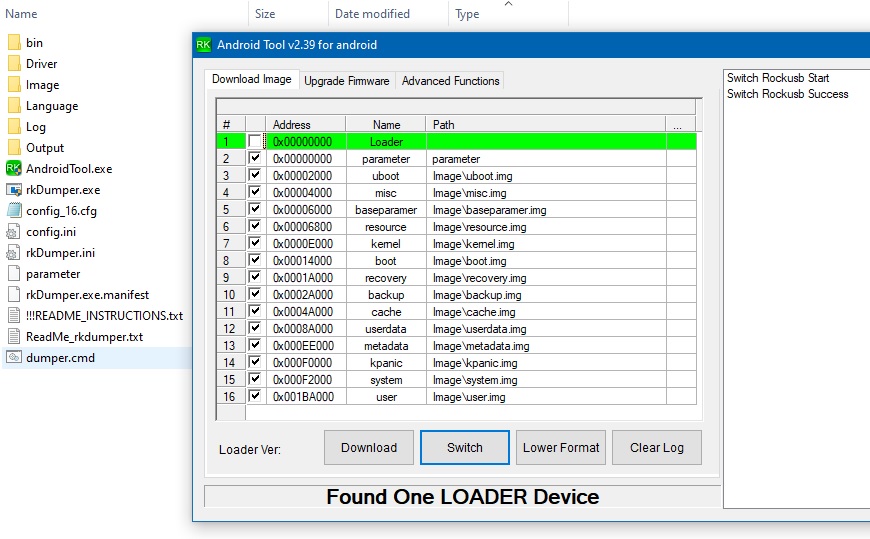Click address 0x0002A000 for backup
This screenshot has width=870, height=539.
point(306,295)
